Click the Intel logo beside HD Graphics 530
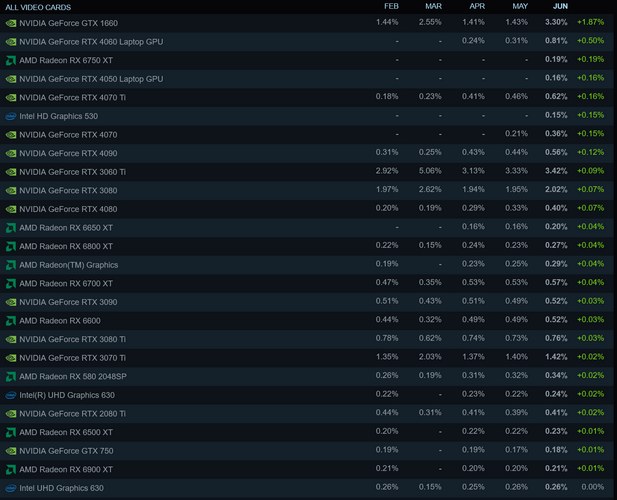617x500 pixels. [11, 116]
